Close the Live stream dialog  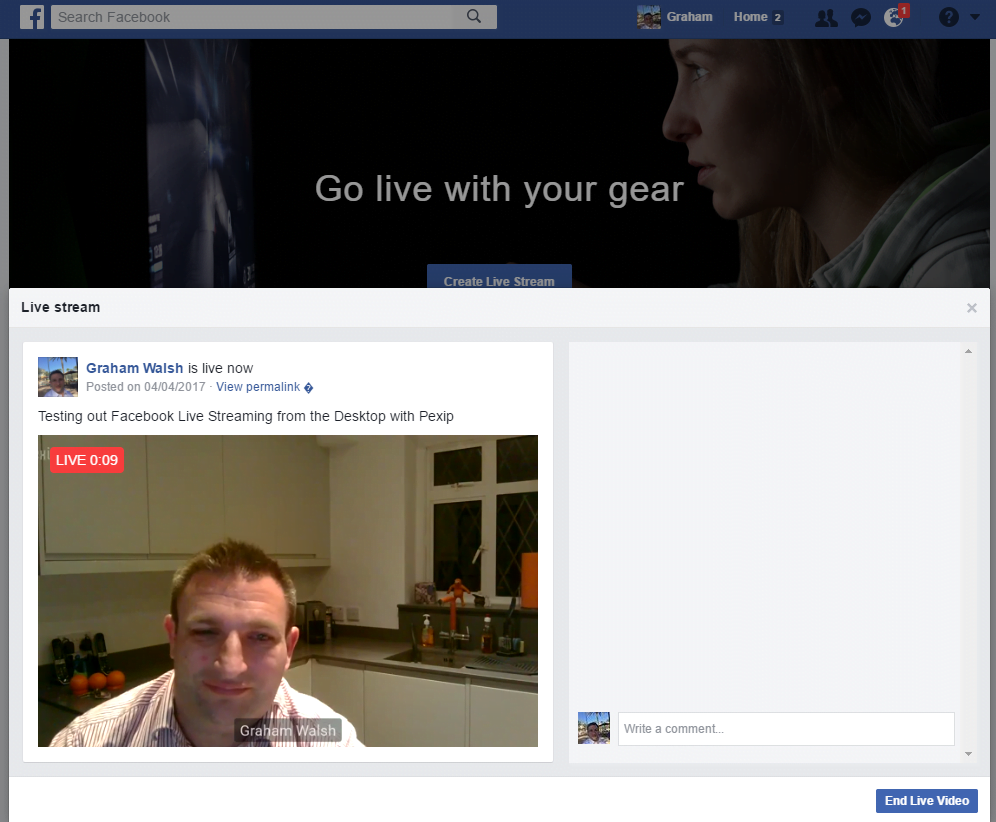click(972, 308)
